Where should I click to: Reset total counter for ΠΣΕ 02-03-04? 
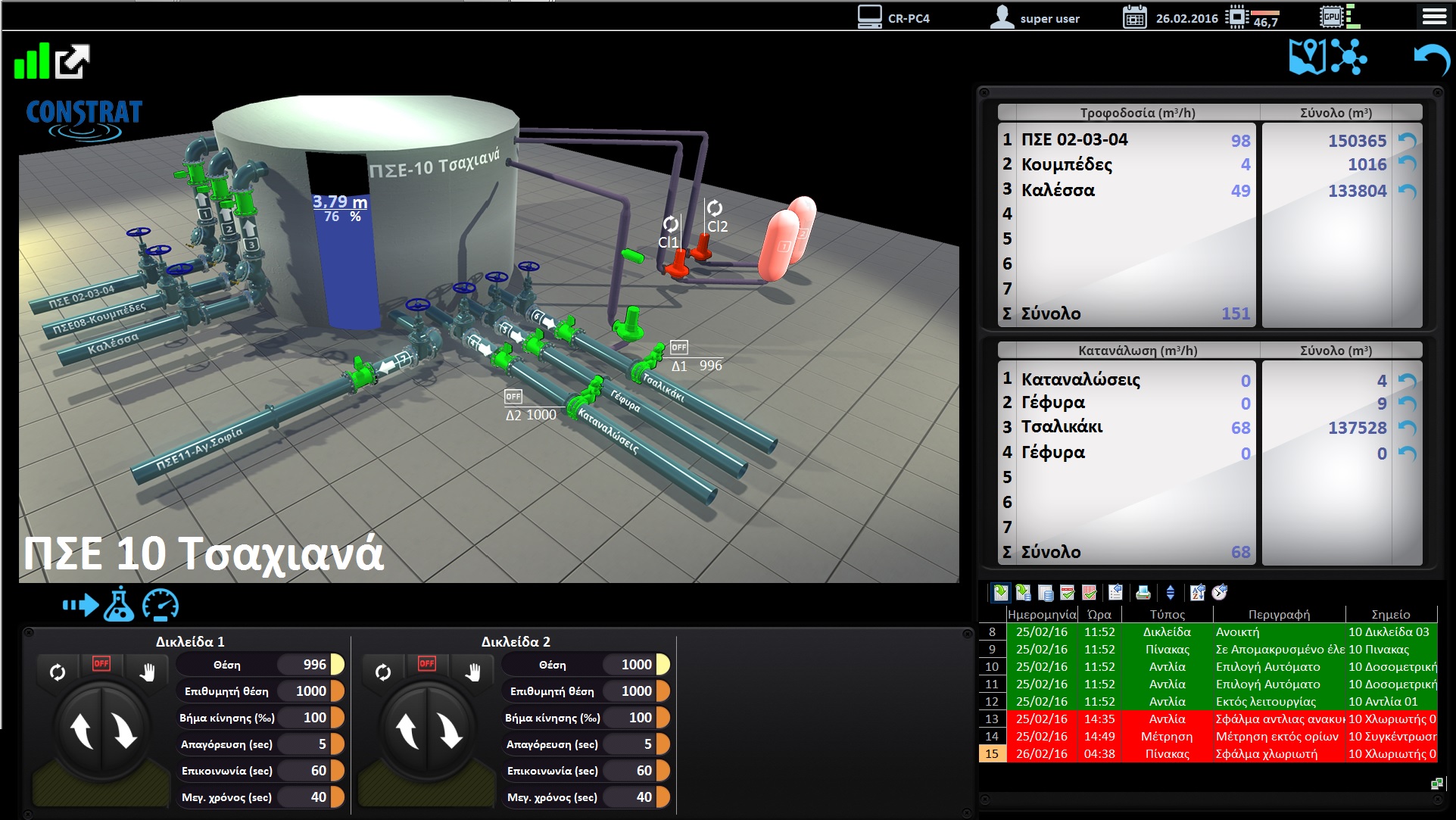coord(1407,140)
